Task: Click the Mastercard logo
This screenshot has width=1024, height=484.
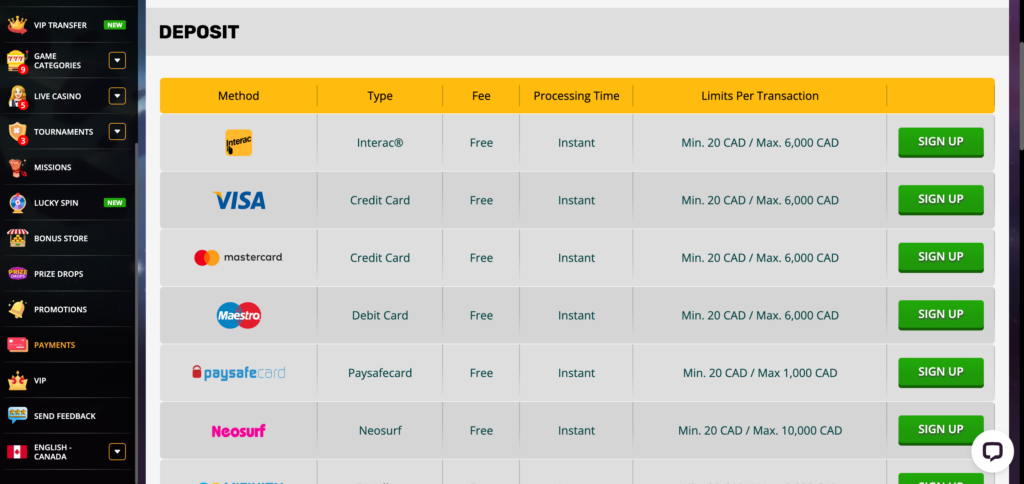Action: (238, 257)
